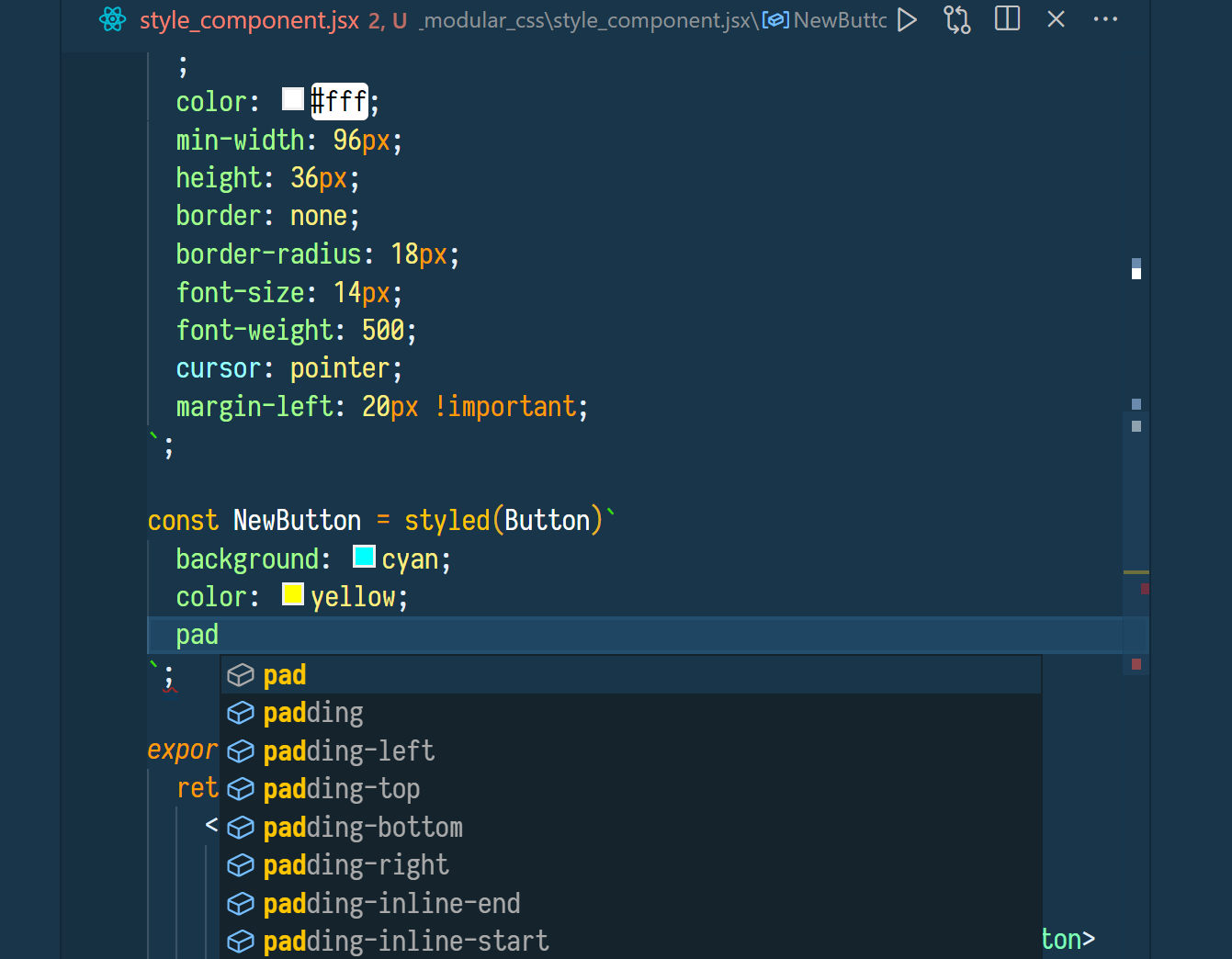The width and height of the screenshot is (1232, 959).
Task: Open changes via source control compare icon
Action: click(957, 19)
